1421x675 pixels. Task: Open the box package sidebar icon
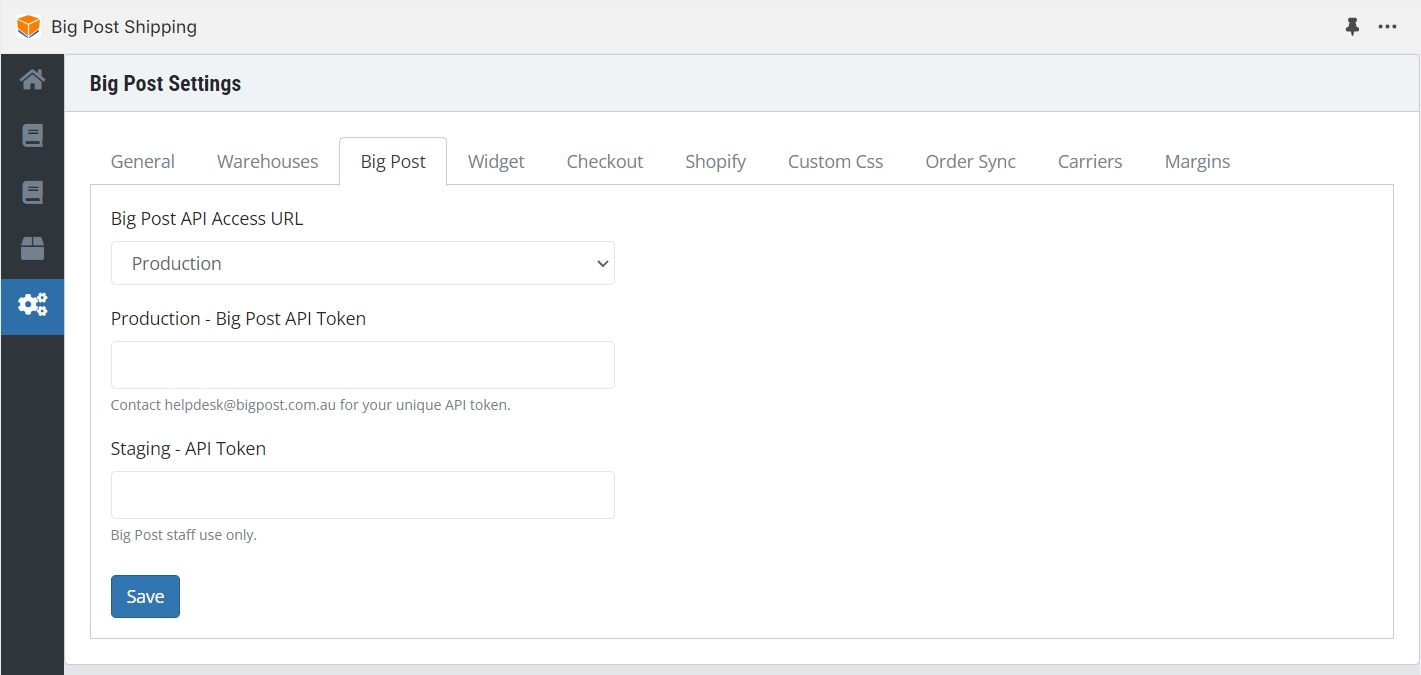[32, 248]
